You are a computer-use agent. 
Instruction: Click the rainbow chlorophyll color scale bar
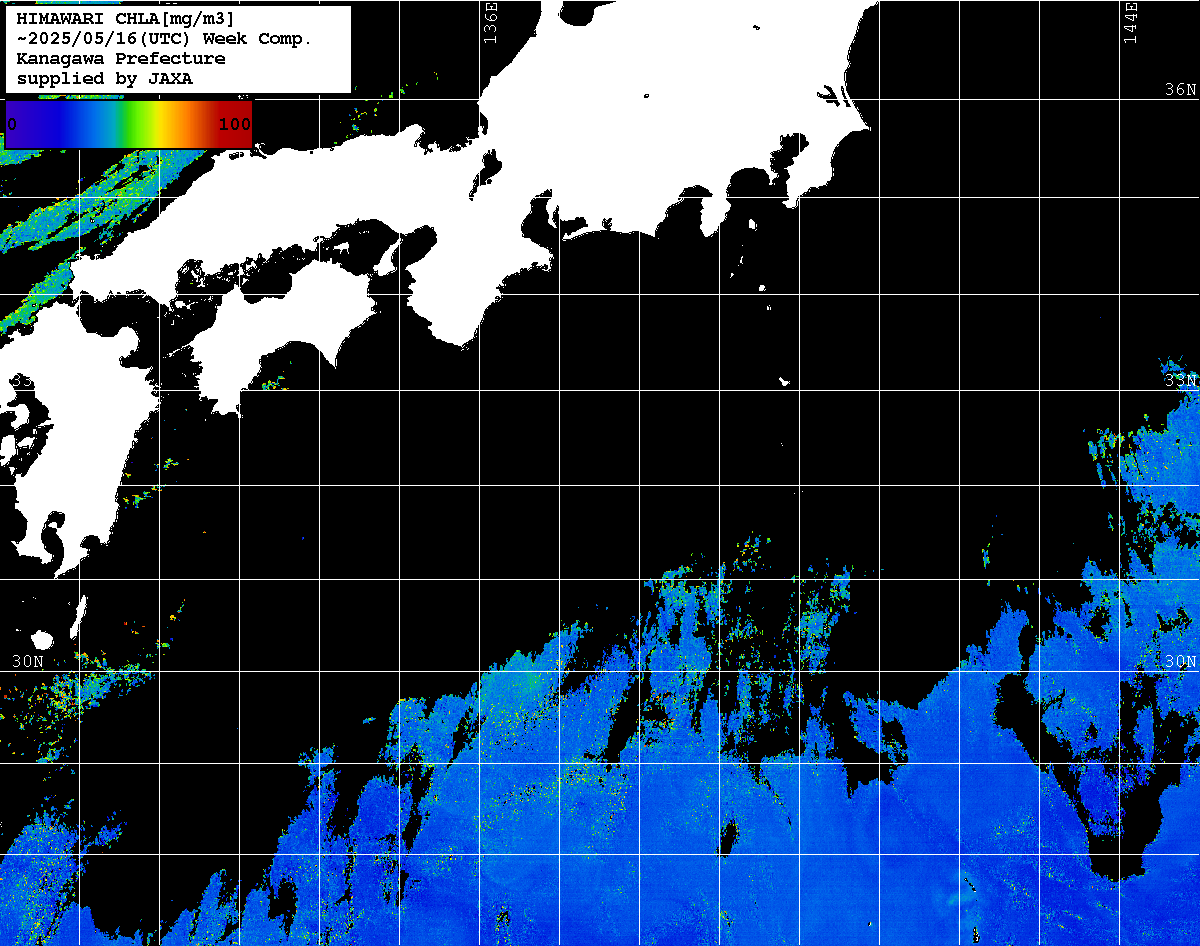click(128, 124)
